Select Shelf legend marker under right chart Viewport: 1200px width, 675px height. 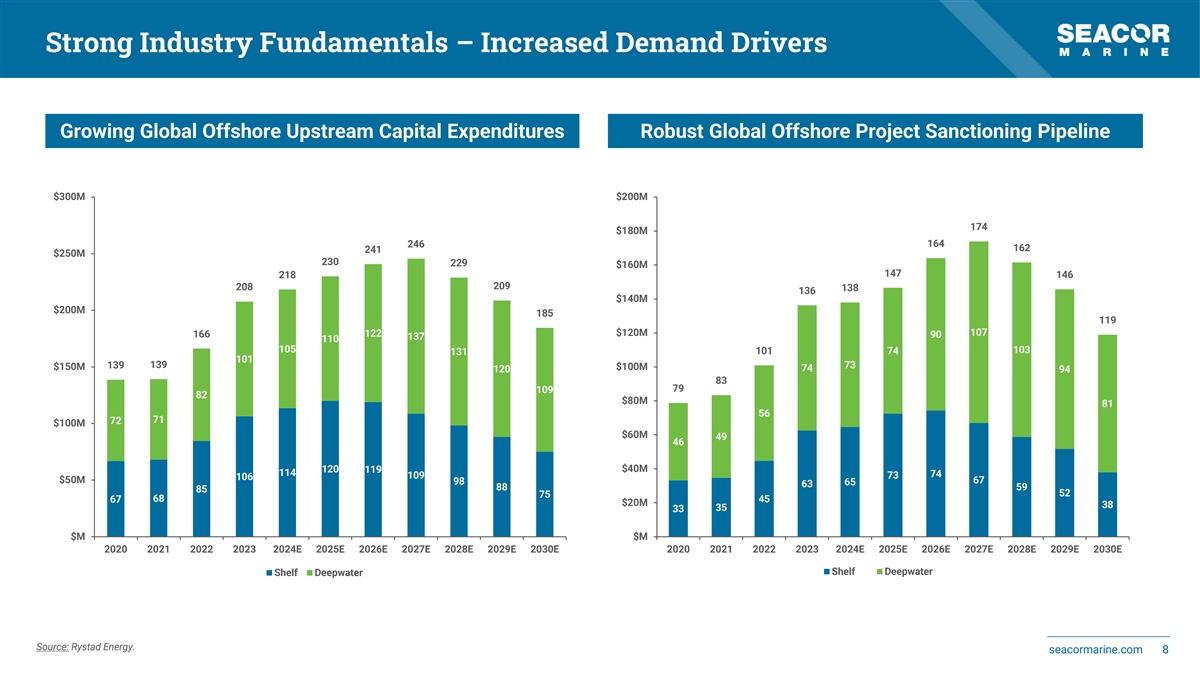825,571
